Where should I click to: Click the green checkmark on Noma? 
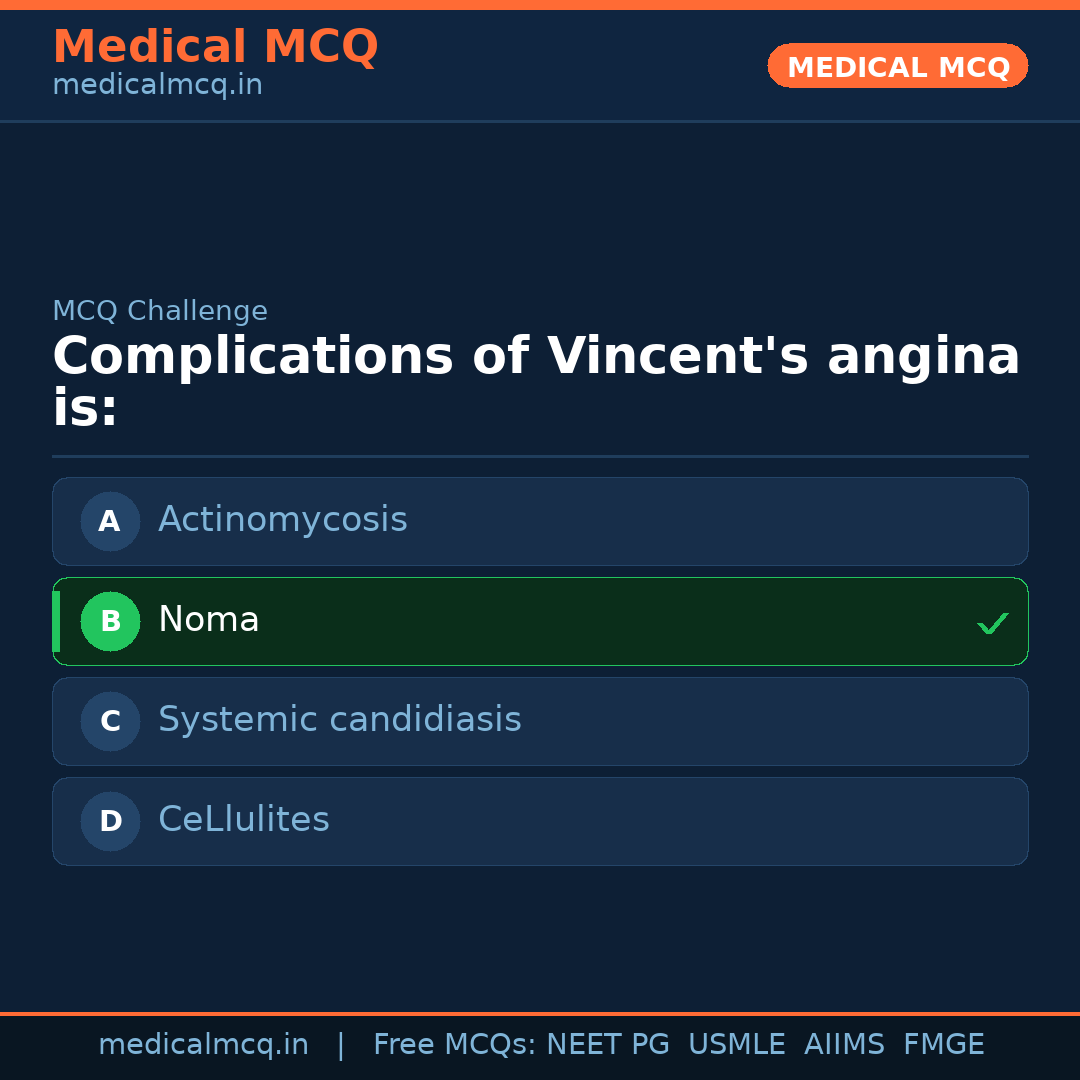point(992,623)
